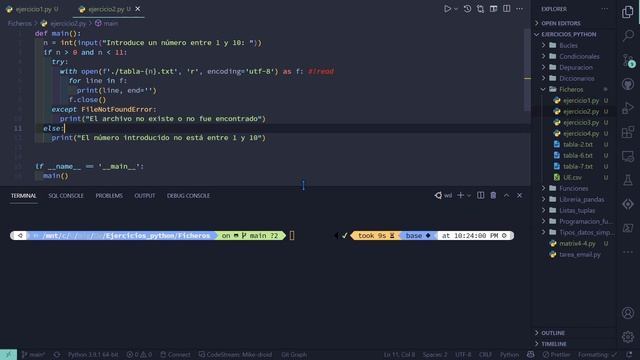This screenshot has width=640, height=360.
Task: Click the main branch in status bar
Action: (33, 355)
